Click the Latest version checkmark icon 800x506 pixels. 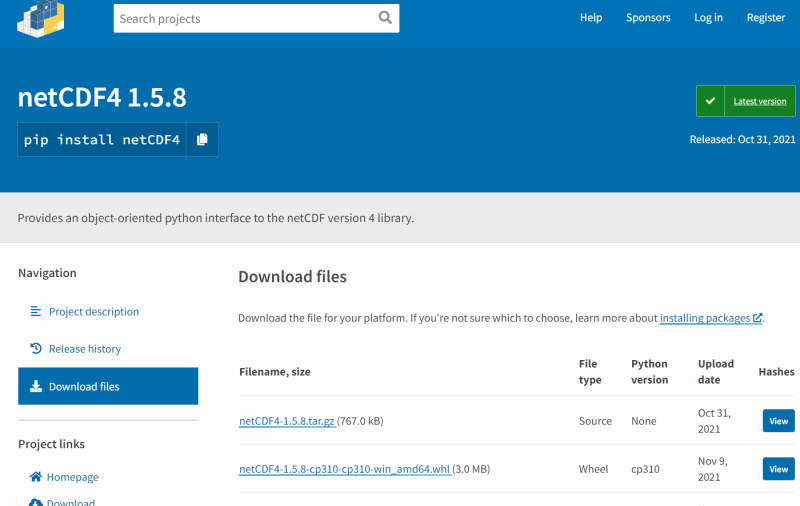tap(710, 101)
